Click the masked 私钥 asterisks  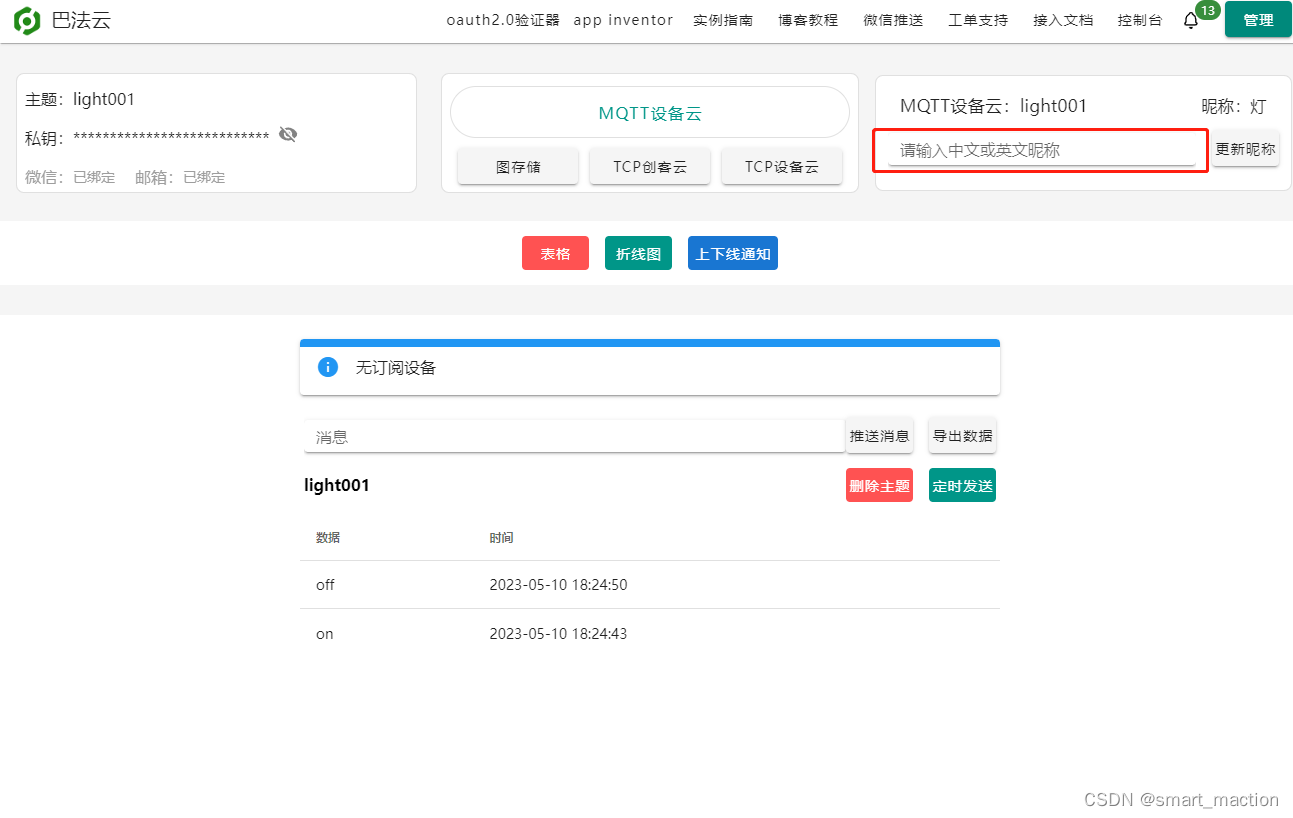coord(171,137)
